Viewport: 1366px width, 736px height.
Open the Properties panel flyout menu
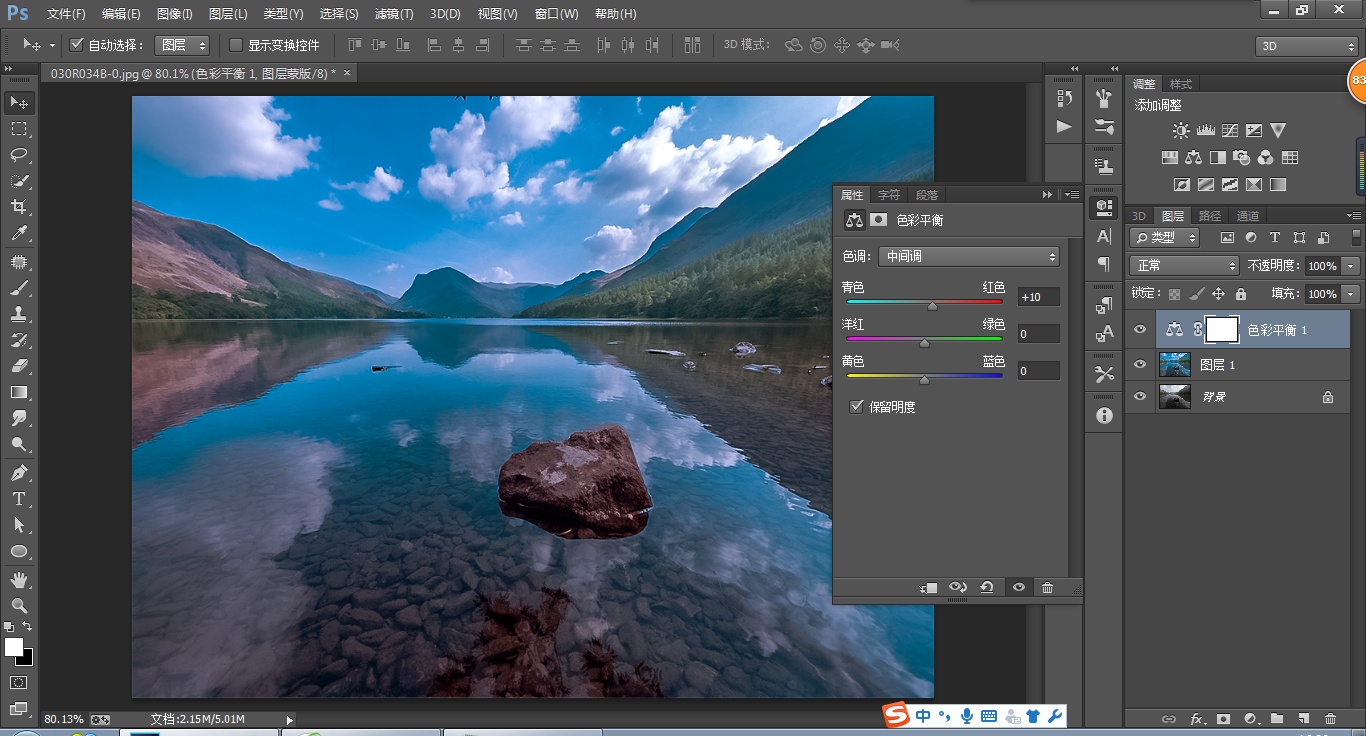[1072, 195]
